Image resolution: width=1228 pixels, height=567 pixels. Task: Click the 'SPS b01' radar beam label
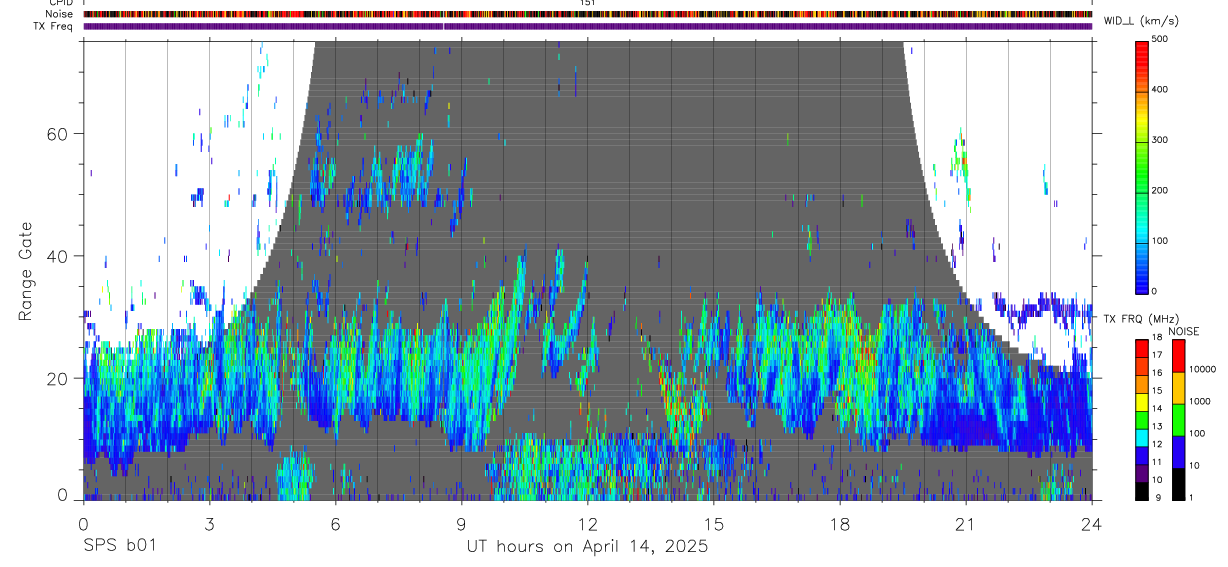point(119,547)
